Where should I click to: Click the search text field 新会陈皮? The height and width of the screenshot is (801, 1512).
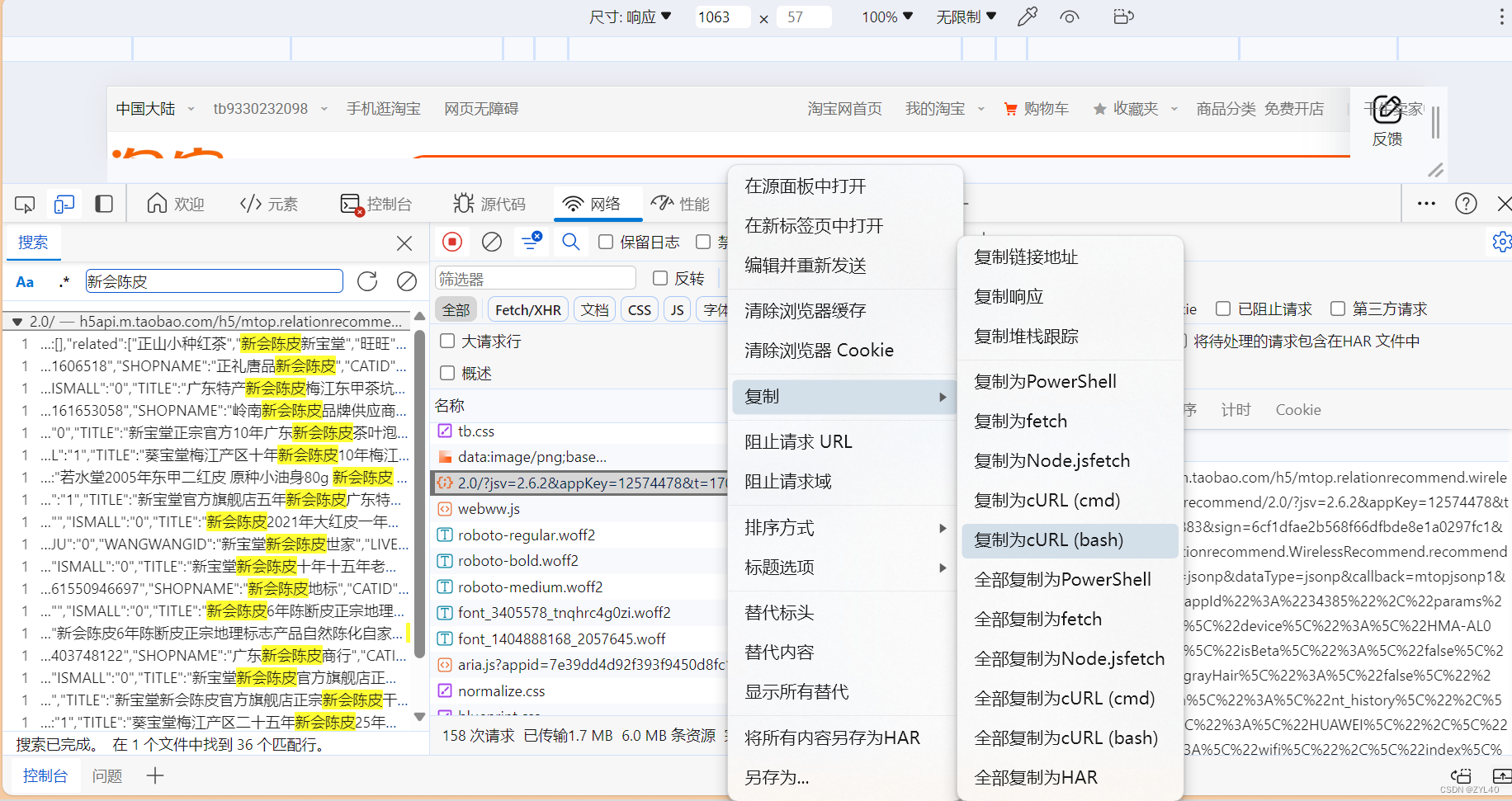[x=215, y=281]
